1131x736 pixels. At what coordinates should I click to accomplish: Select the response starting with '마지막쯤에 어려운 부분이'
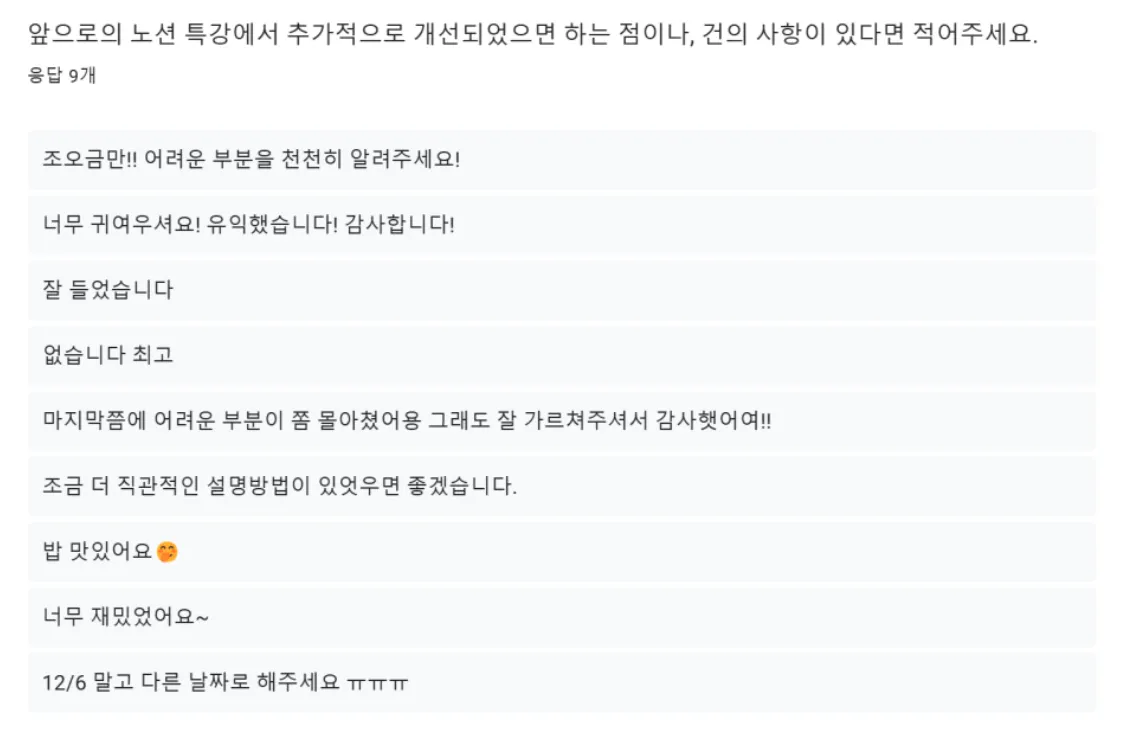click(562, 421)
